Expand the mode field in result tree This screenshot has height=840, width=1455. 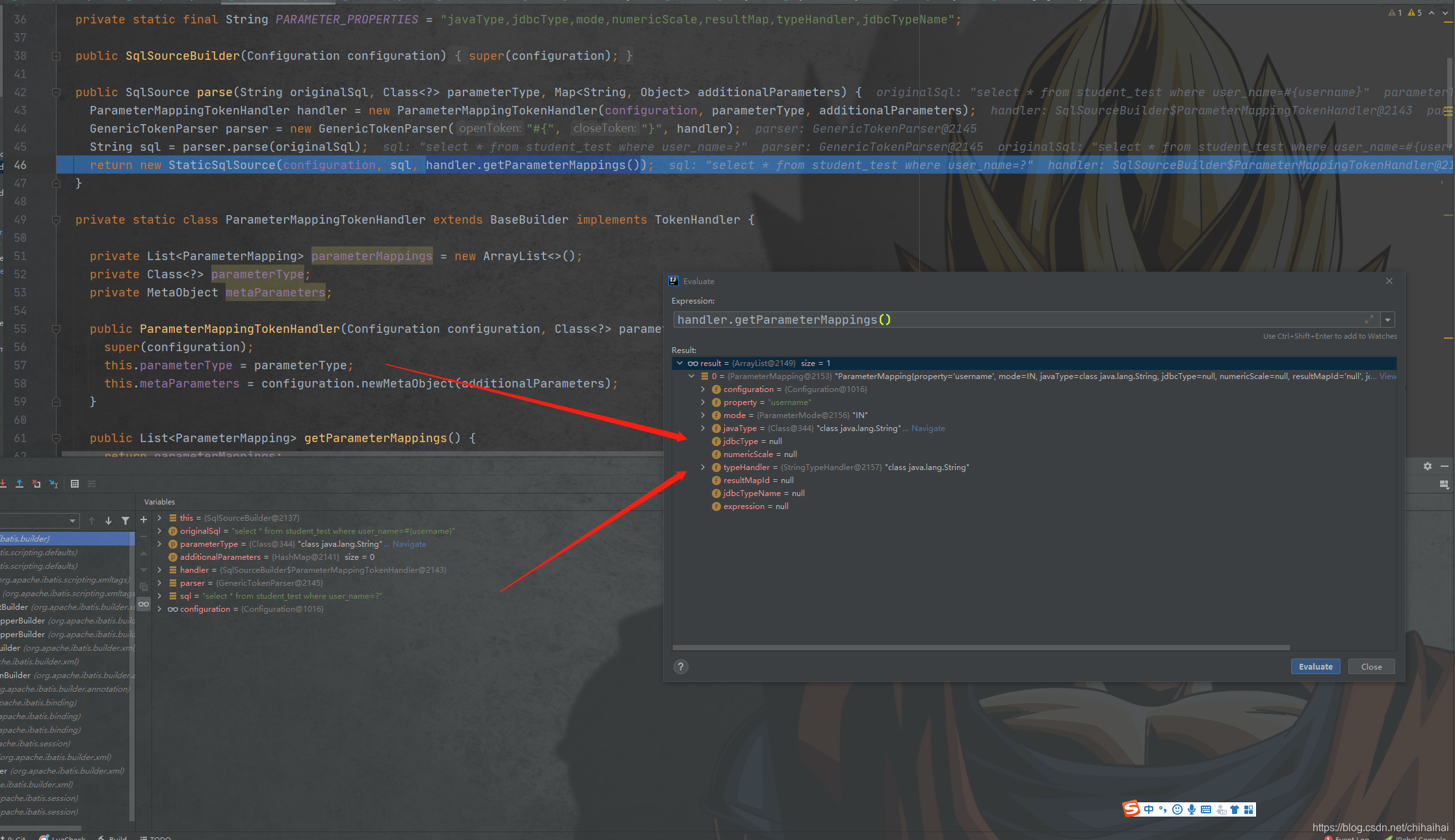(x=703, y=415)
